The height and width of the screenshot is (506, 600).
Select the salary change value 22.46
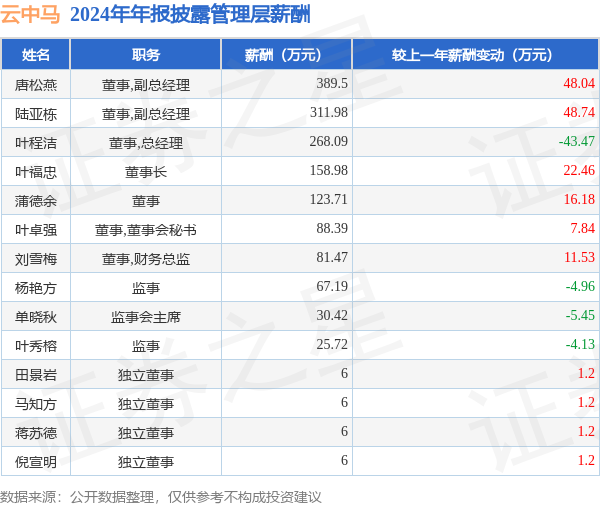coord(579,170)
